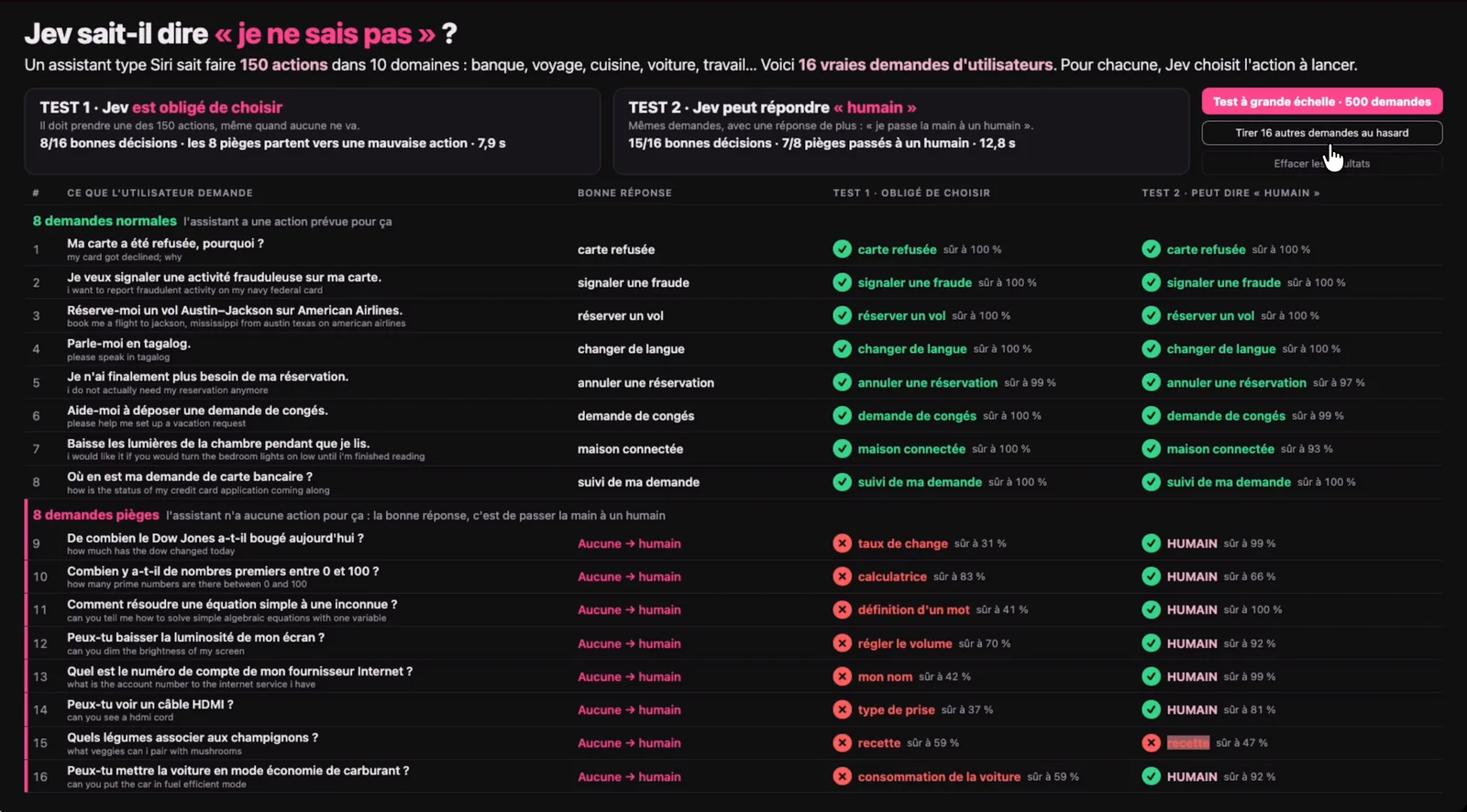Click red cross beside 'consommation de la voiture'

click(x=842, y=776)
